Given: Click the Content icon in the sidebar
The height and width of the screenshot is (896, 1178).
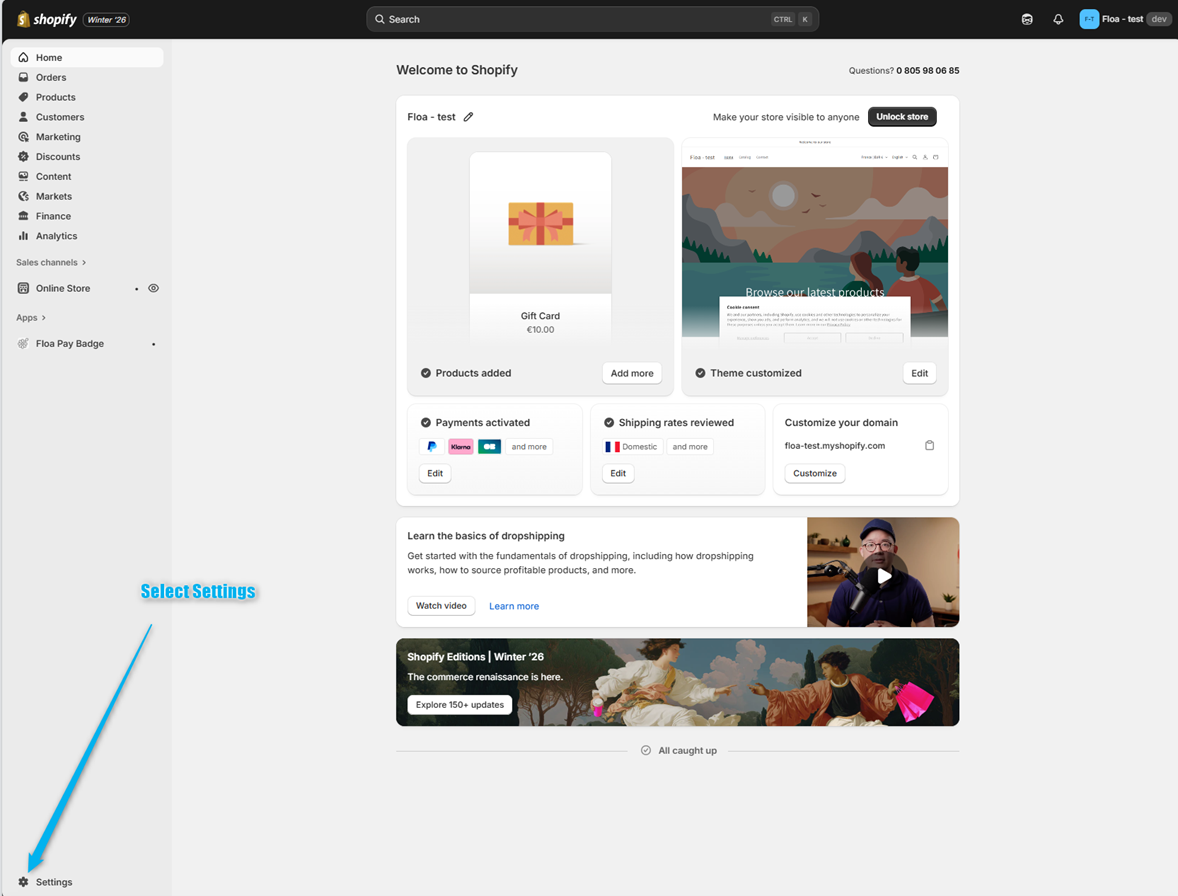Looking at the screenshot, I should pyautogui.click(x=23, y=176).
